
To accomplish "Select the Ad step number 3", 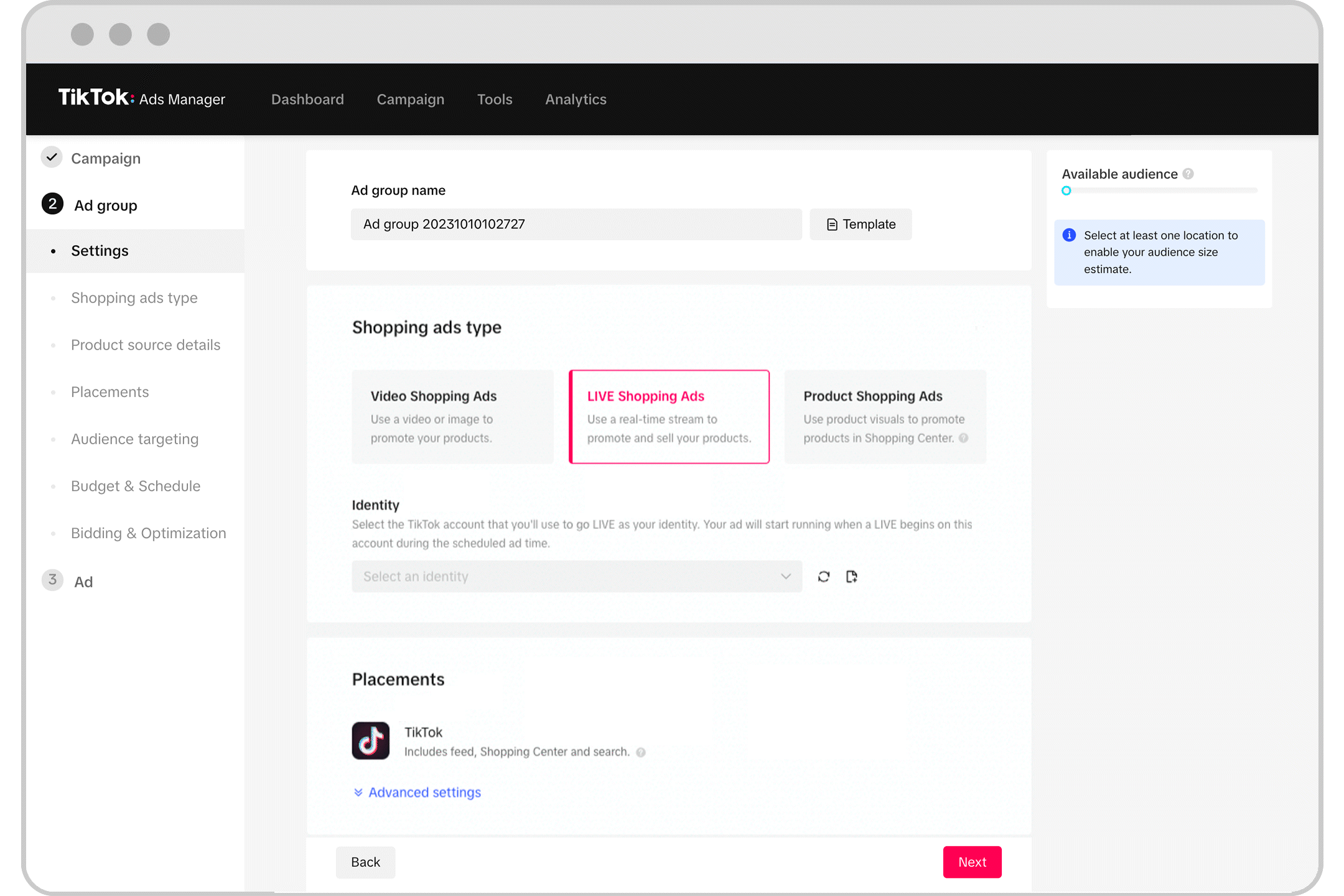I will (x=52, y=580).
